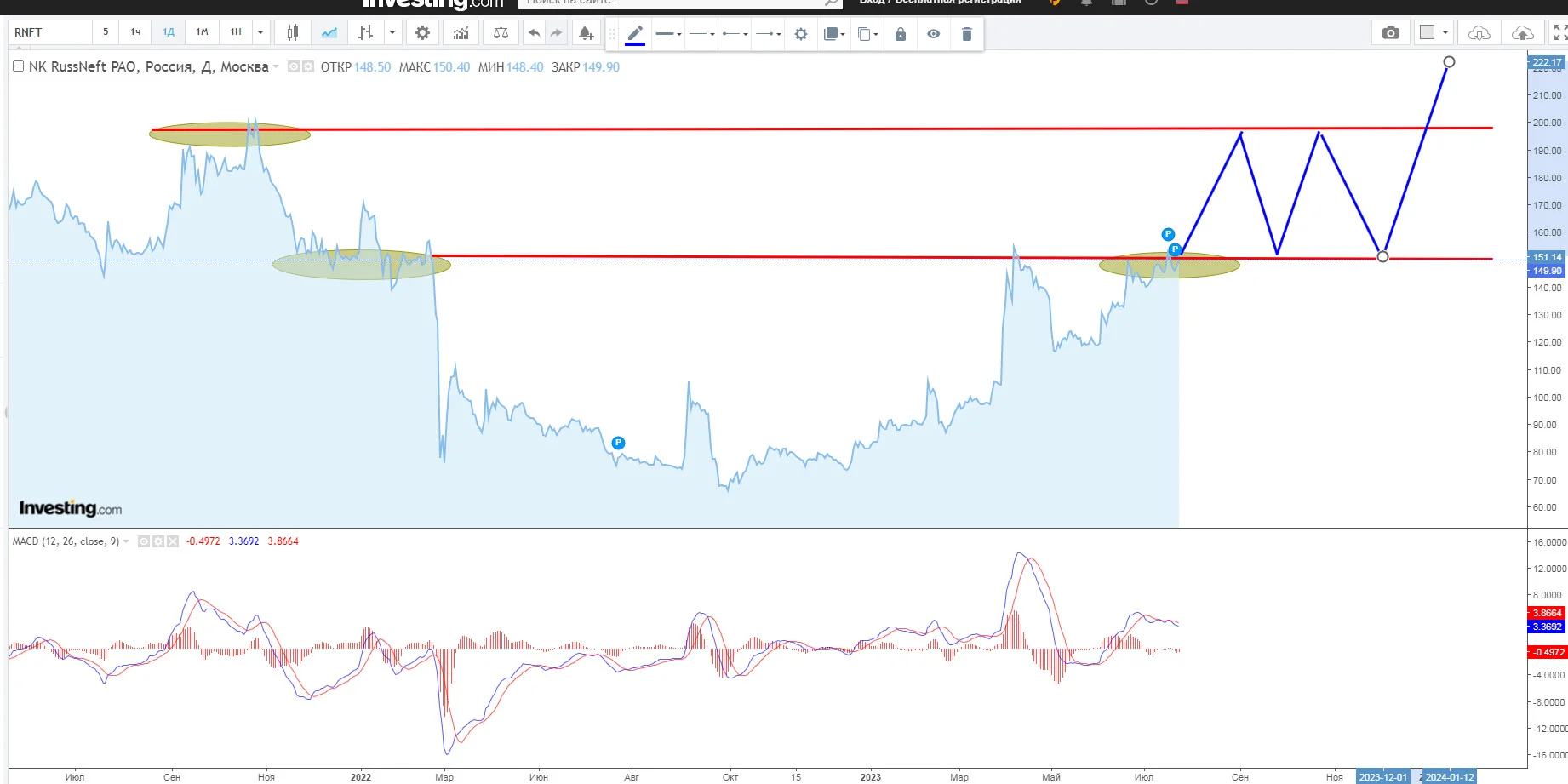Image resolution: width=1568 pixels, height=784 pixels.
Task: Open line thickness dropdown
Action: pos(669,34)
